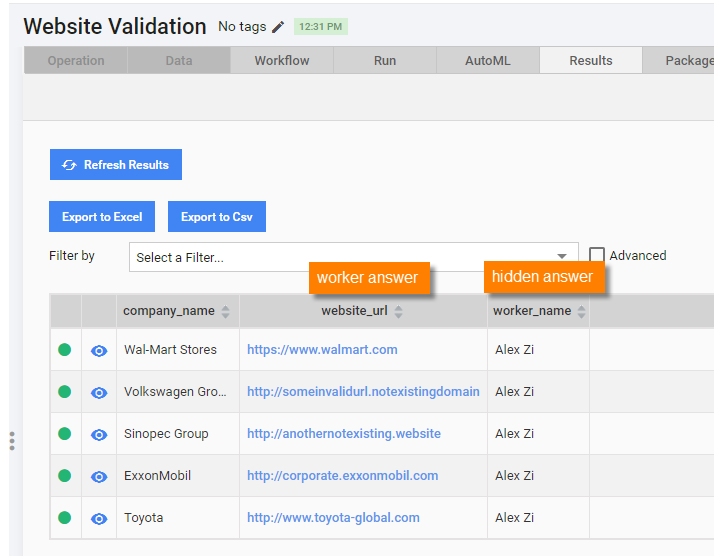Open the walmart.com link

point(322,350)
